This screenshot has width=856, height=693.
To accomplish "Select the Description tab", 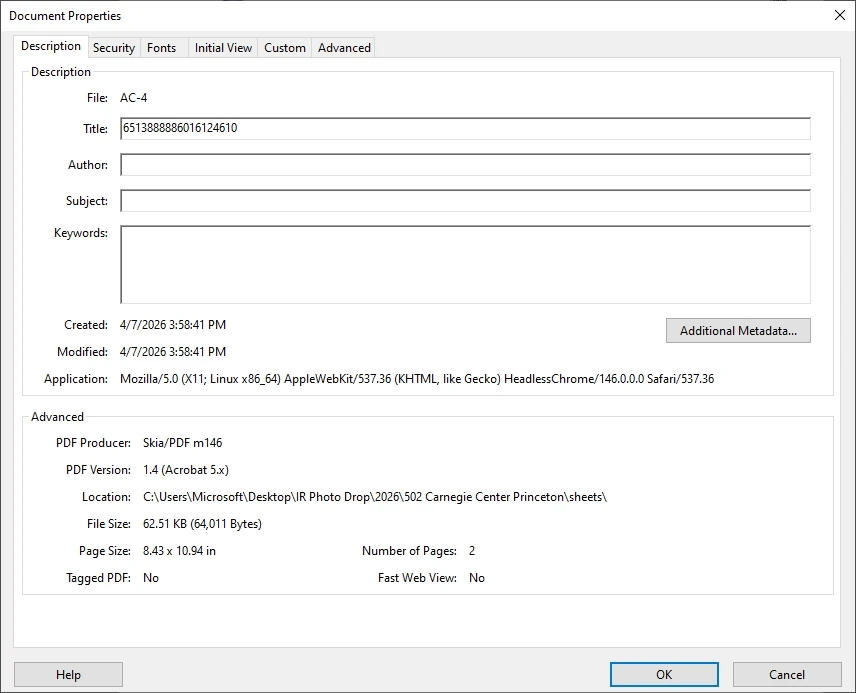I will pos(51,46).
